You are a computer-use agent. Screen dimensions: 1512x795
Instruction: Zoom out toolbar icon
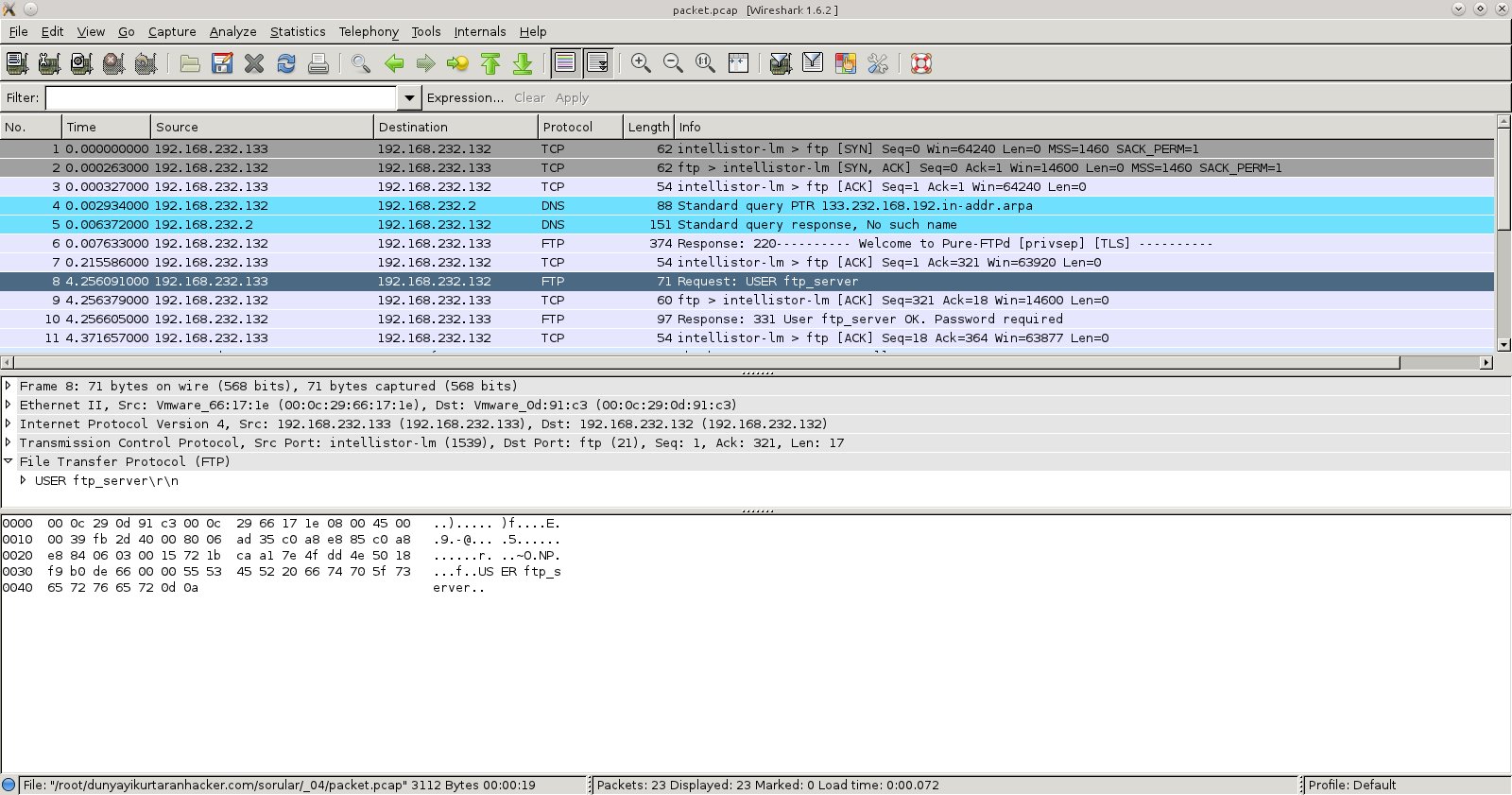[x=673, y=63]
